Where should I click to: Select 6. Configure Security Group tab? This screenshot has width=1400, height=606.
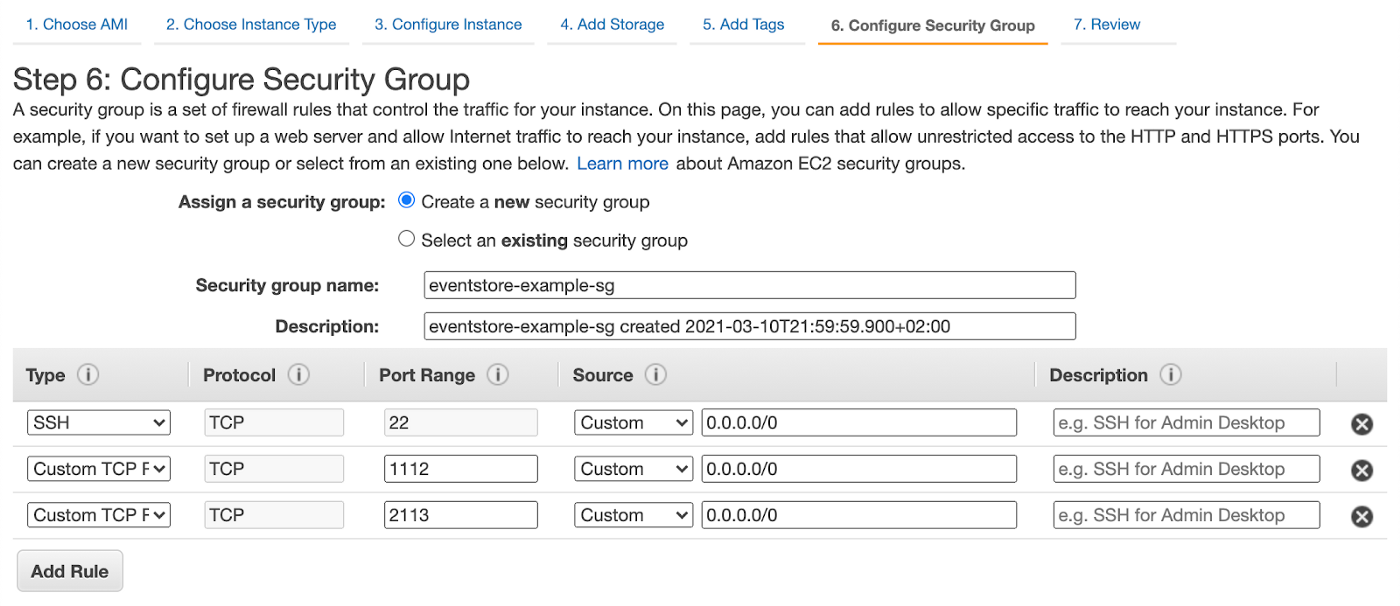point(933,26)
